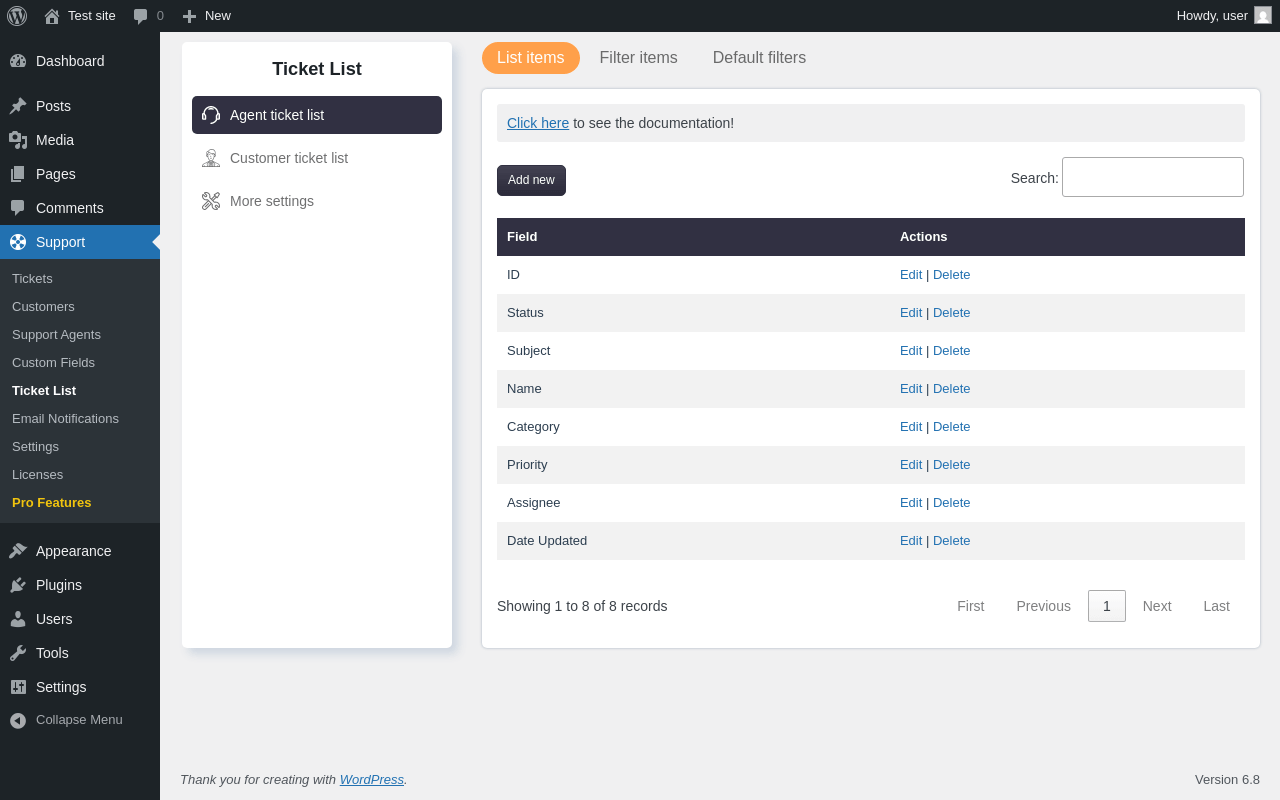Switch to the Filter items tab
This screenshot has height=800, width=1280.
click(x=638, y=58)
